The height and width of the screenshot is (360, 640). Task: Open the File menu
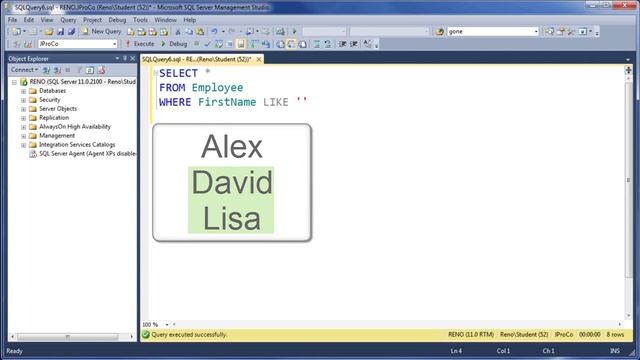(x=12, y=20)
